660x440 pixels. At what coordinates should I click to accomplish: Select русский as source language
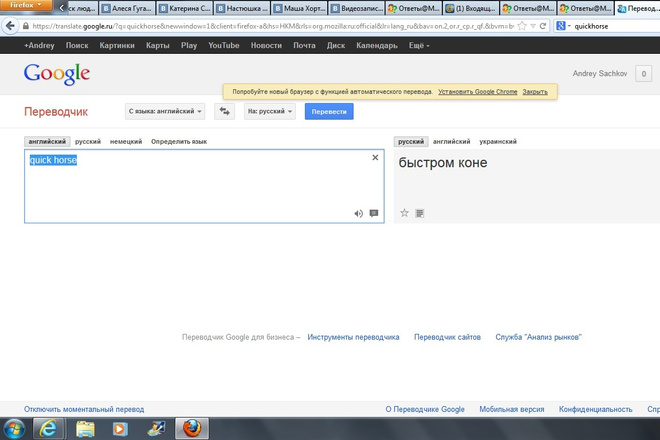[88, 141]
